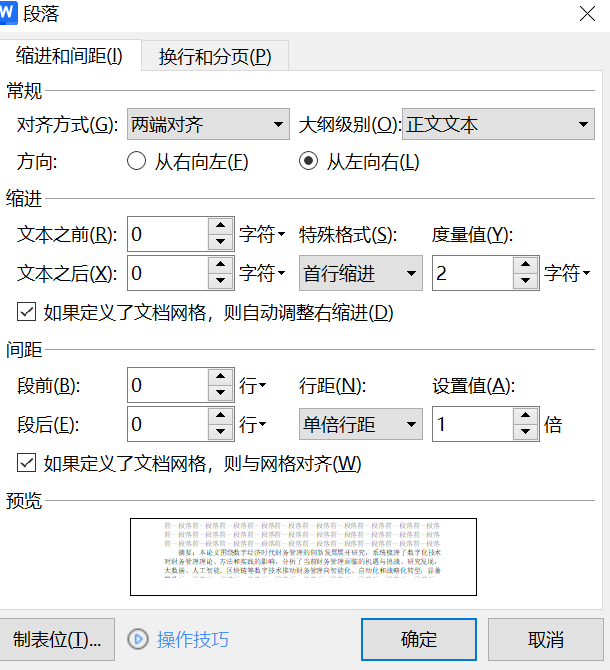
Task: Open the 行距 dropdown showing 单倍行距
Action: (361, 424)
